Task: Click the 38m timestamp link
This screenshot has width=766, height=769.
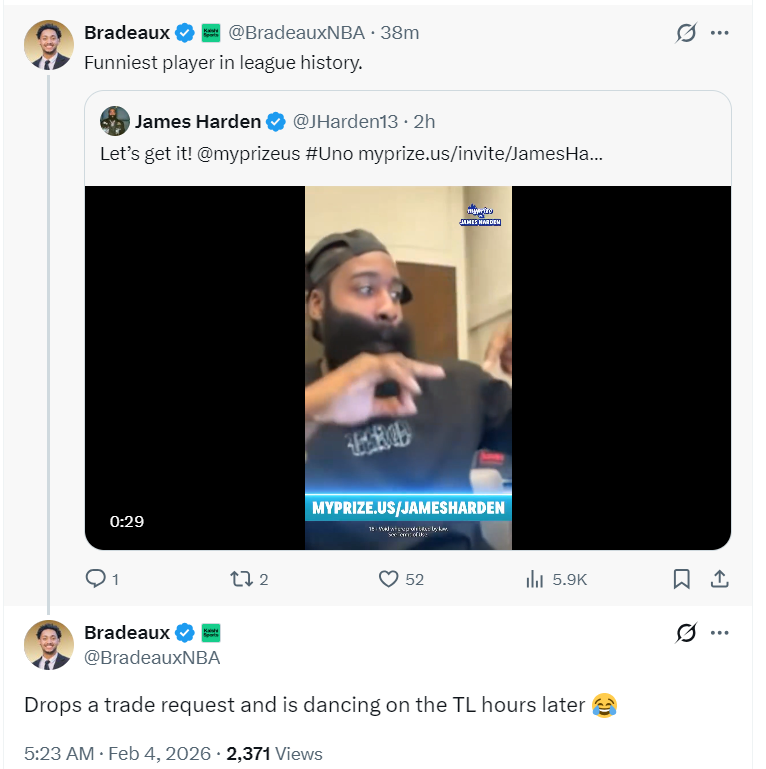Action: pyautogui.click(x=400, y=33)
